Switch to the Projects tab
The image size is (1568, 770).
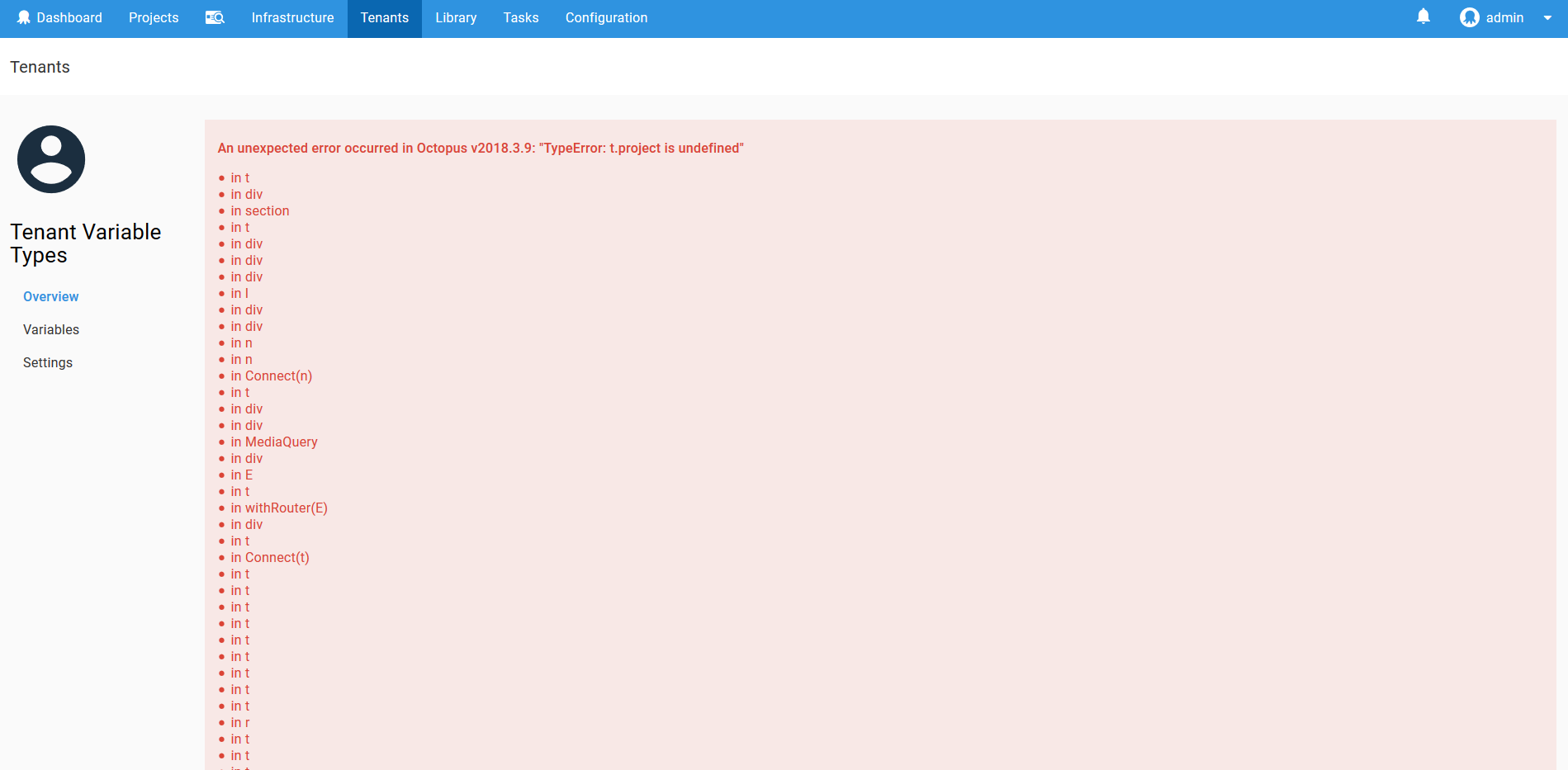click(x=153, y=17)
